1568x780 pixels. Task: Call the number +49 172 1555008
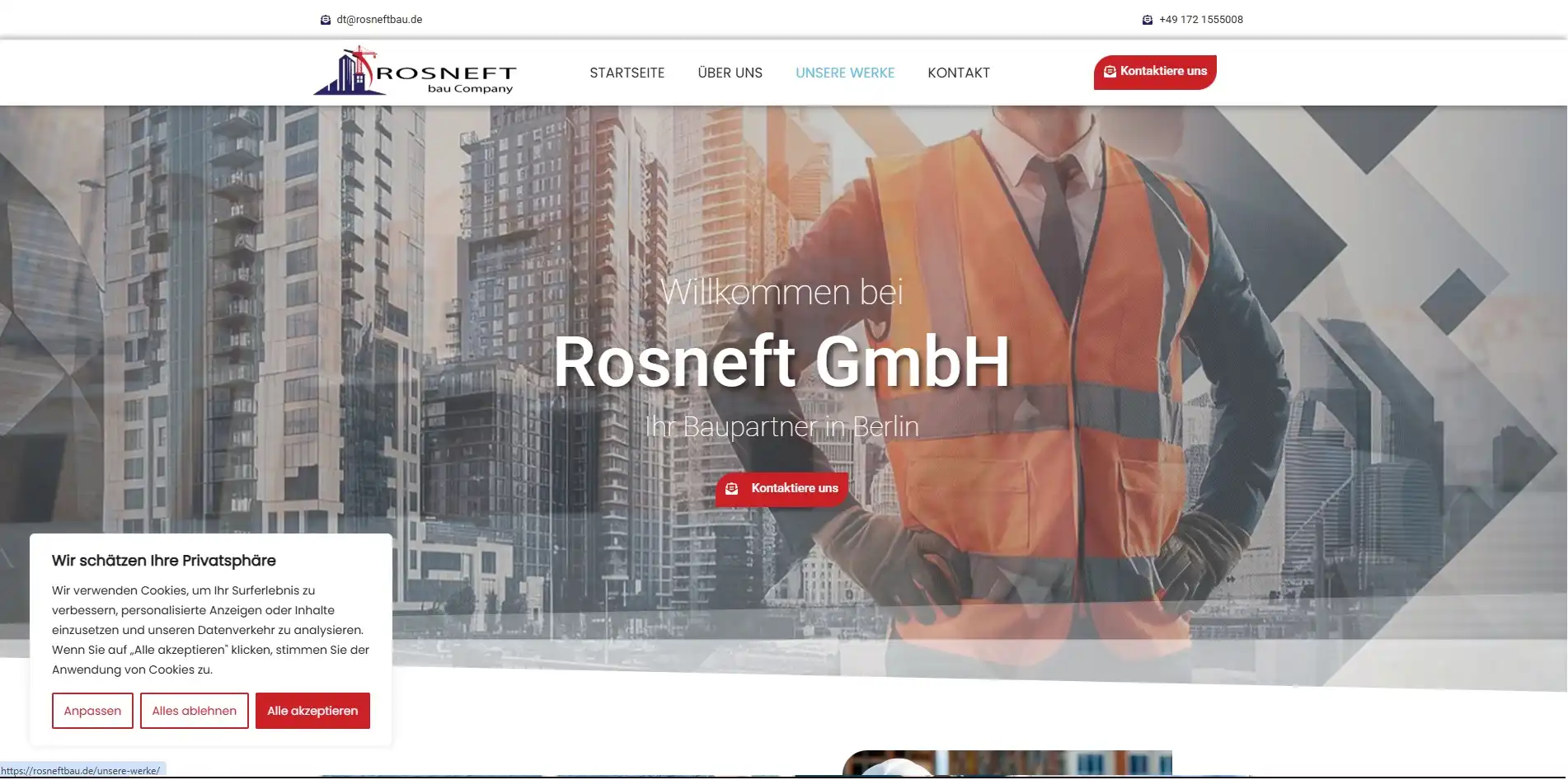coord(1200,20)
